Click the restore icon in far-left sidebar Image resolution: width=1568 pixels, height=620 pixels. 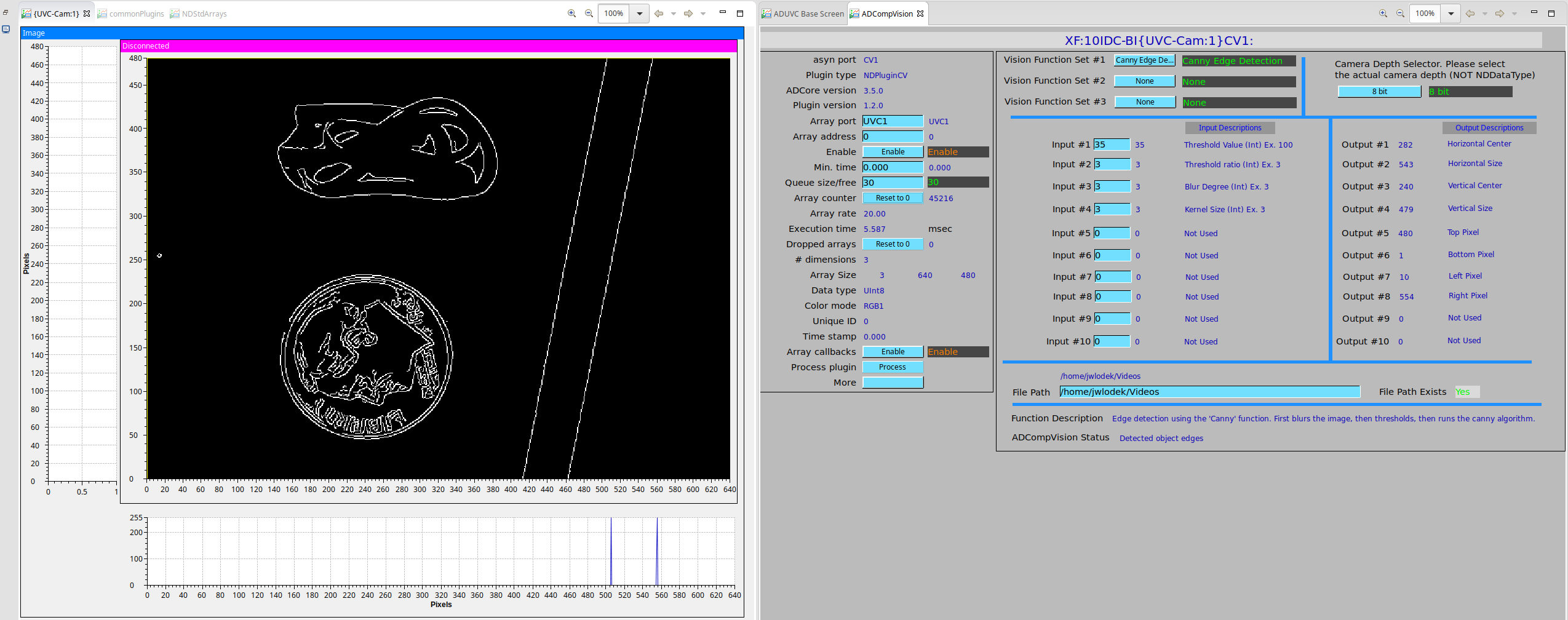click(6, 12)
